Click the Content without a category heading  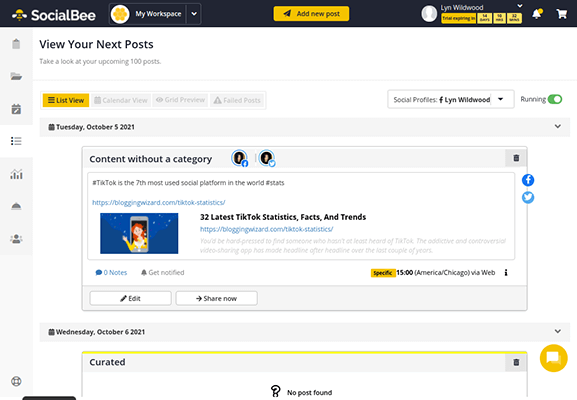151,159
